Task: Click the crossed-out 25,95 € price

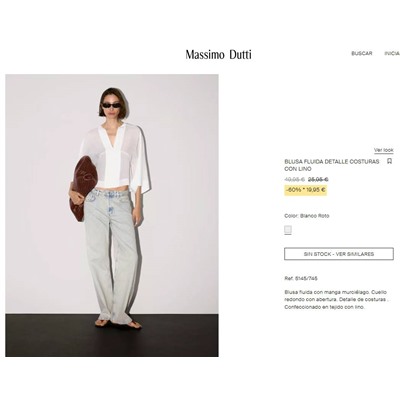Action: pos(318,180)
